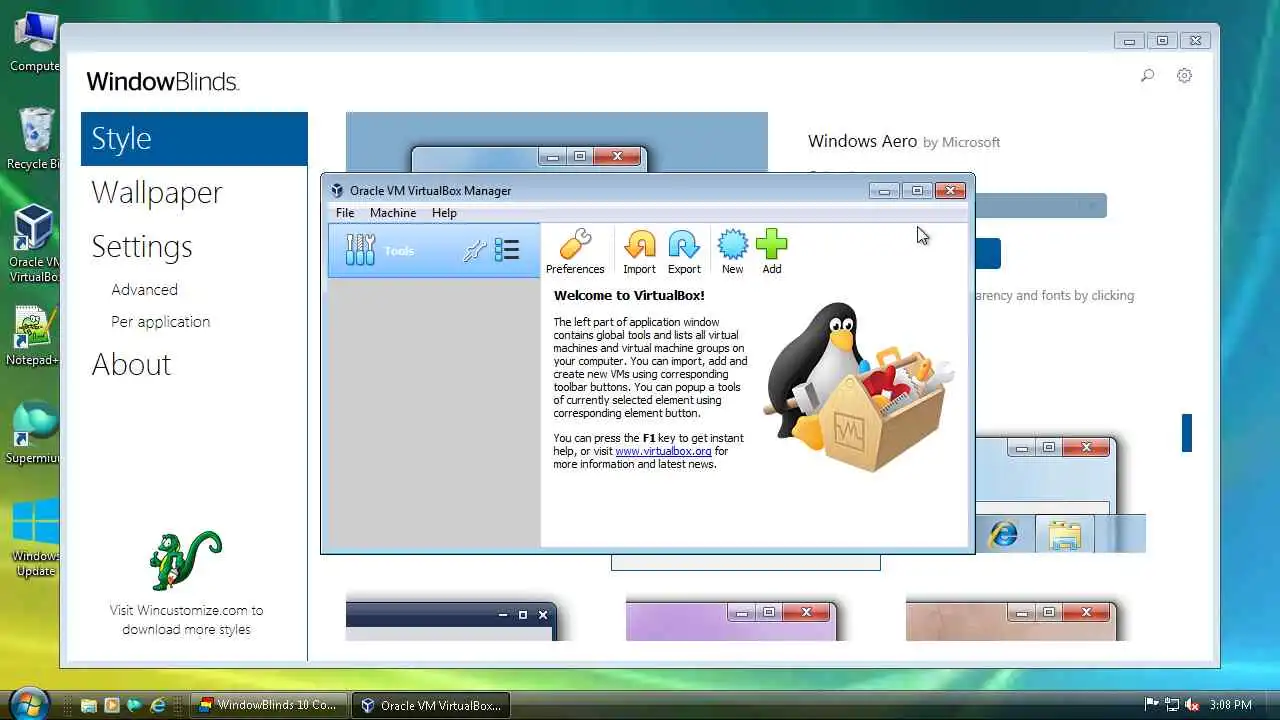Screen dimensions: 1280x720
Task: Click the green Add machine icon
Action: [x=771, y=251]
